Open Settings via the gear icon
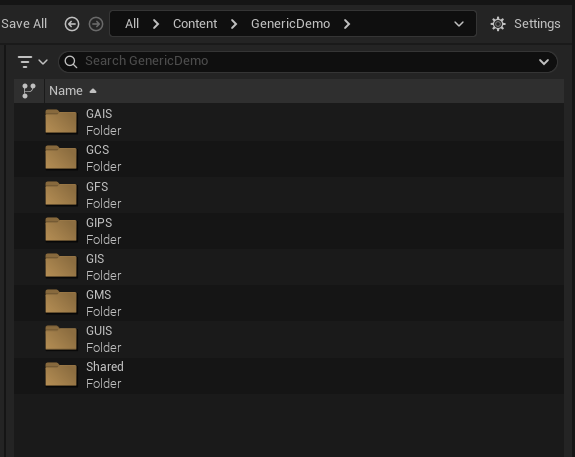Viewport: 575px width, 457px height. click(x=498, y=24)
